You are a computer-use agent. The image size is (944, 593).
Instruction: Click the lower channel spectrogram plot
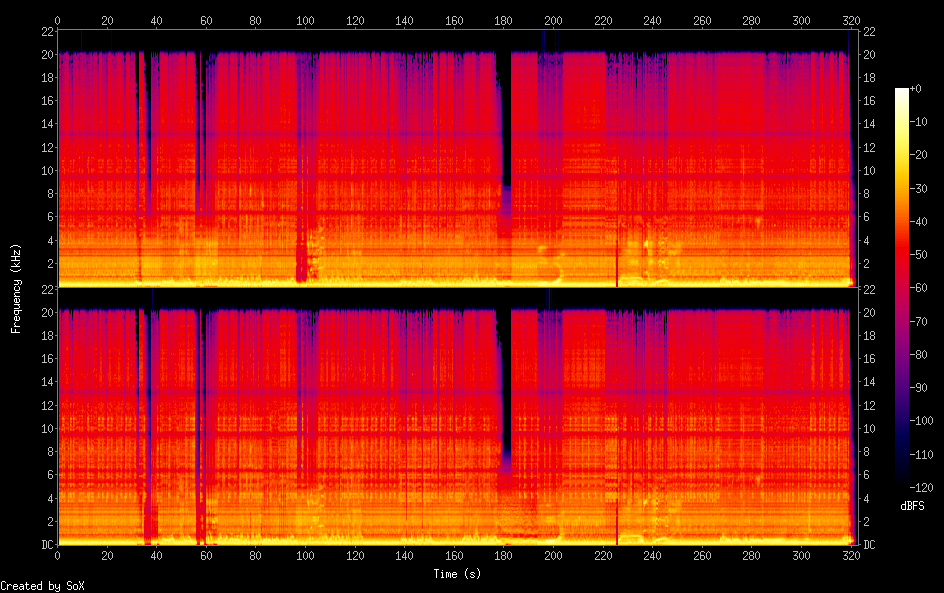[x=457, y=417]
